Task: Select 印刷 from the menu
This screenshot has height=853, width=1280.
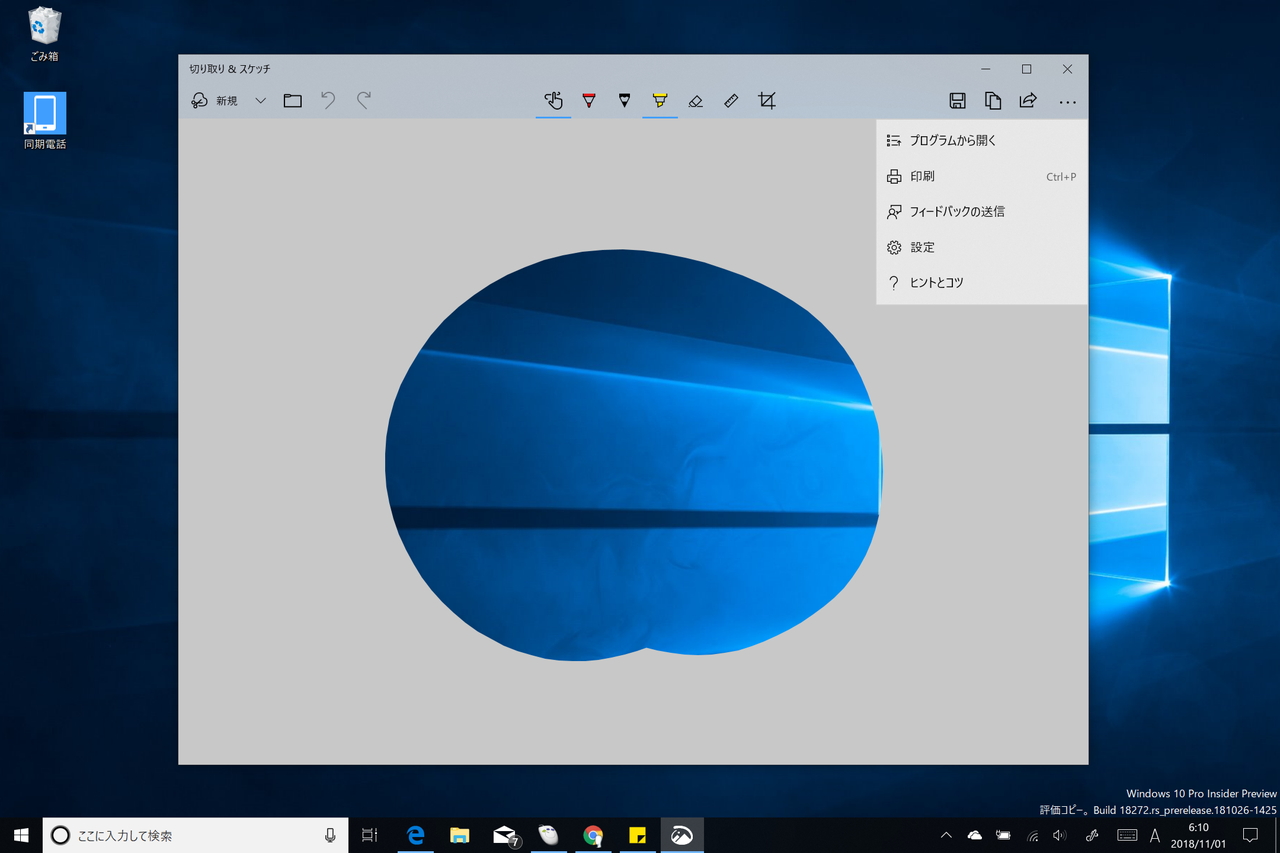Action: point(982,177)
